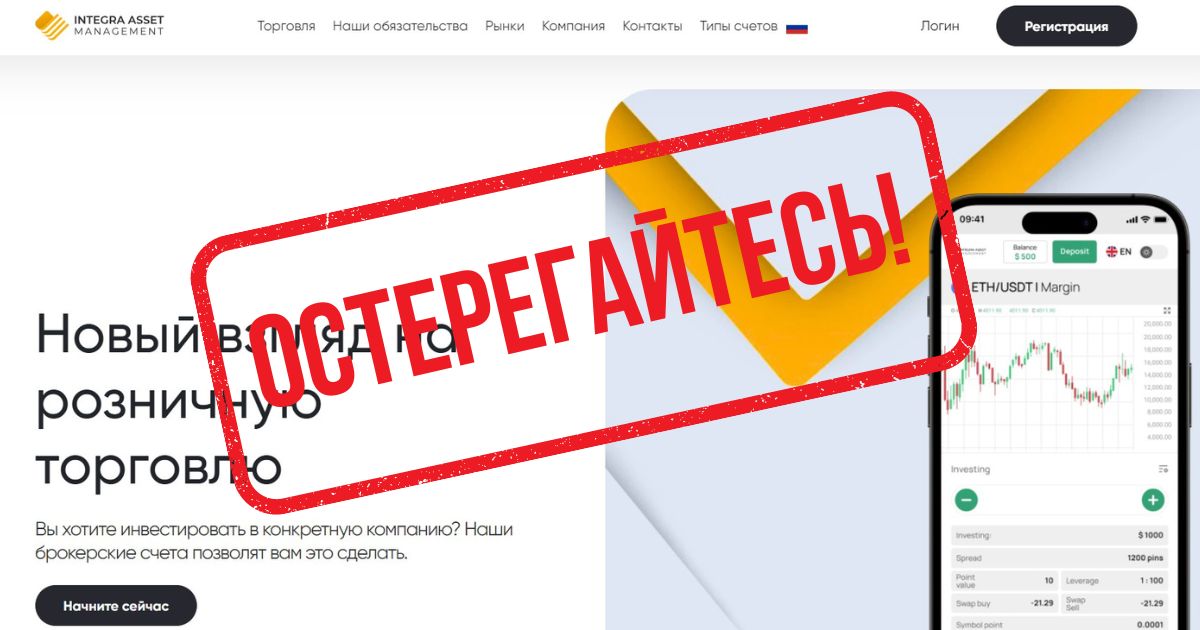Select the Russian flag language icon

796,27
